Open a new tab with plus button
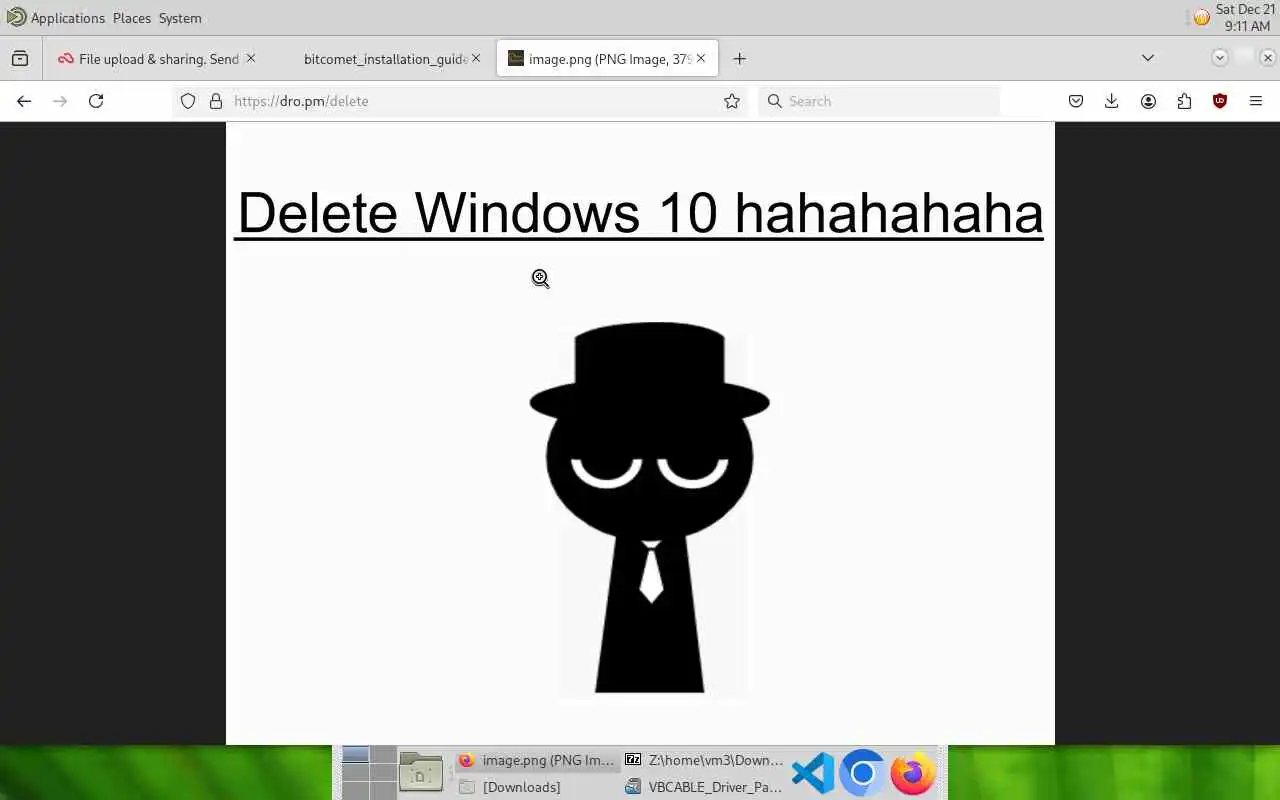Image resolution: width=1280 pixels, height=800 pixels. coord(739,59)
